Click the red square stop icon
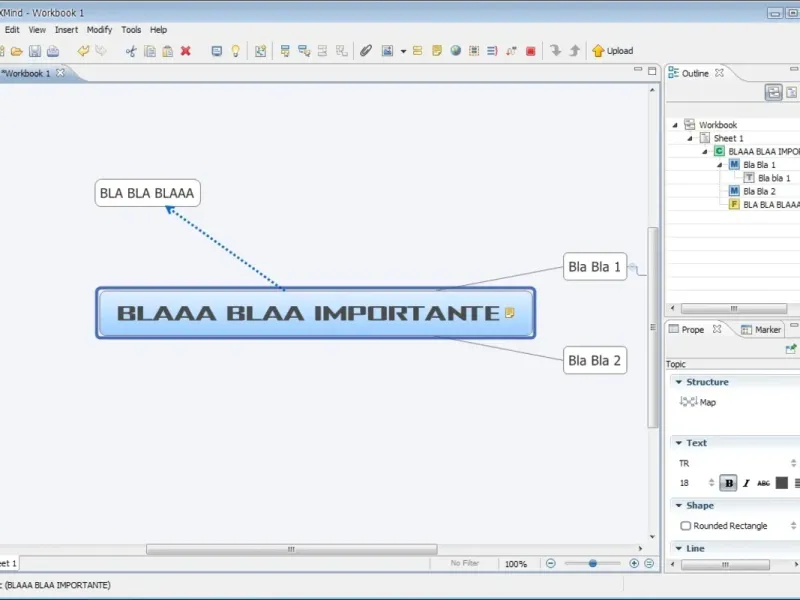 [531, 51]
